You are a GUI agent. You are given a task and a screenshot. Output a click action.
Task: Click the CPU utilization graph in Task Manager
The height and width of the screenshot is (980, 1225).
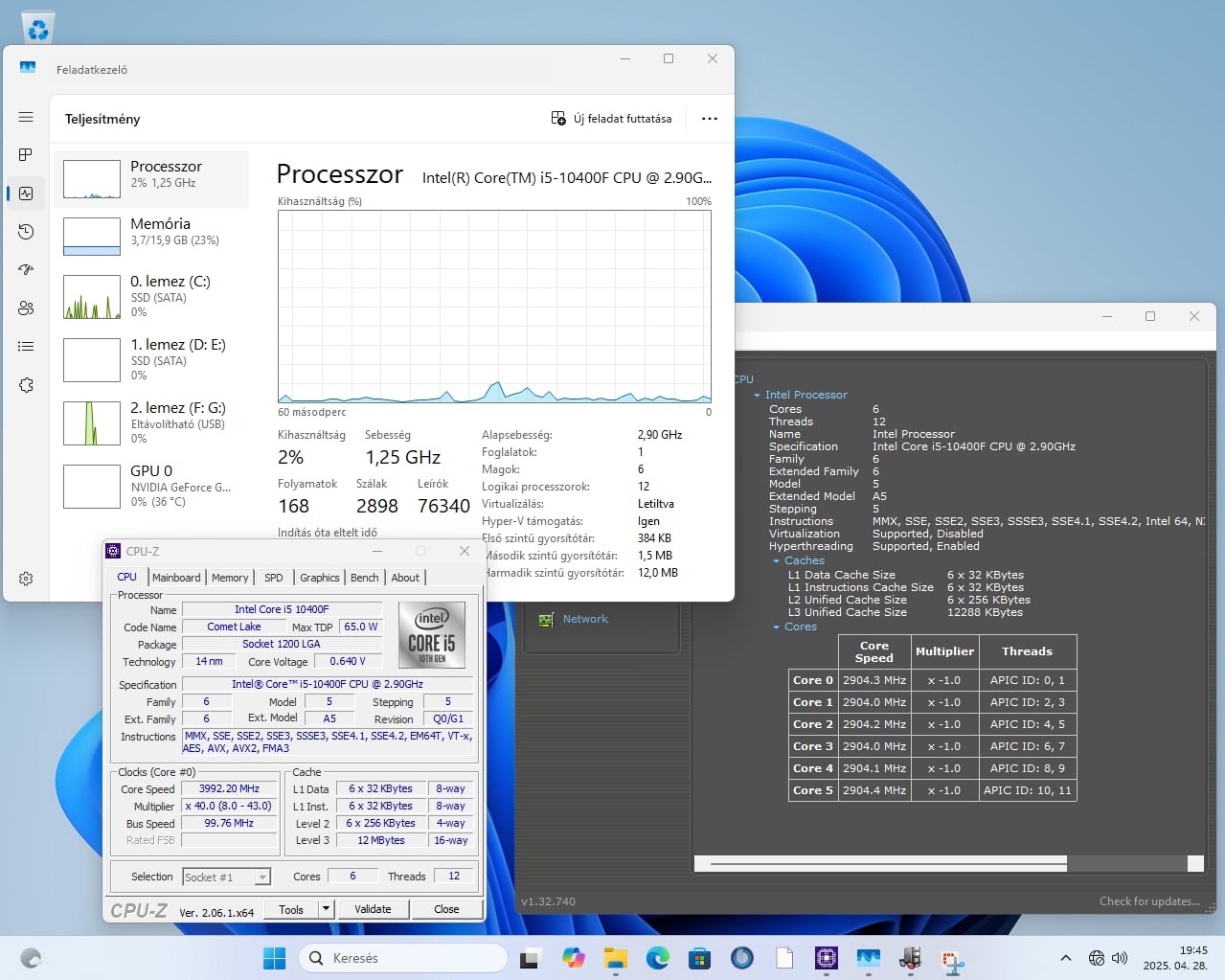(x=494, y=307)
